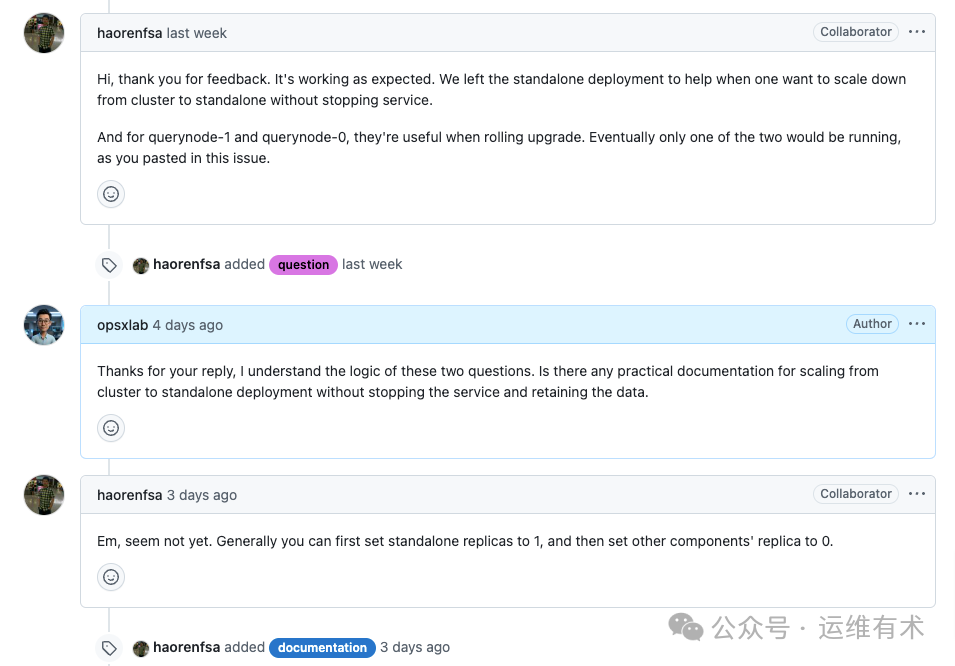955x666 pixels.
Task: Click the '4 days ago' timestamp
Action: tap(188, 324)
